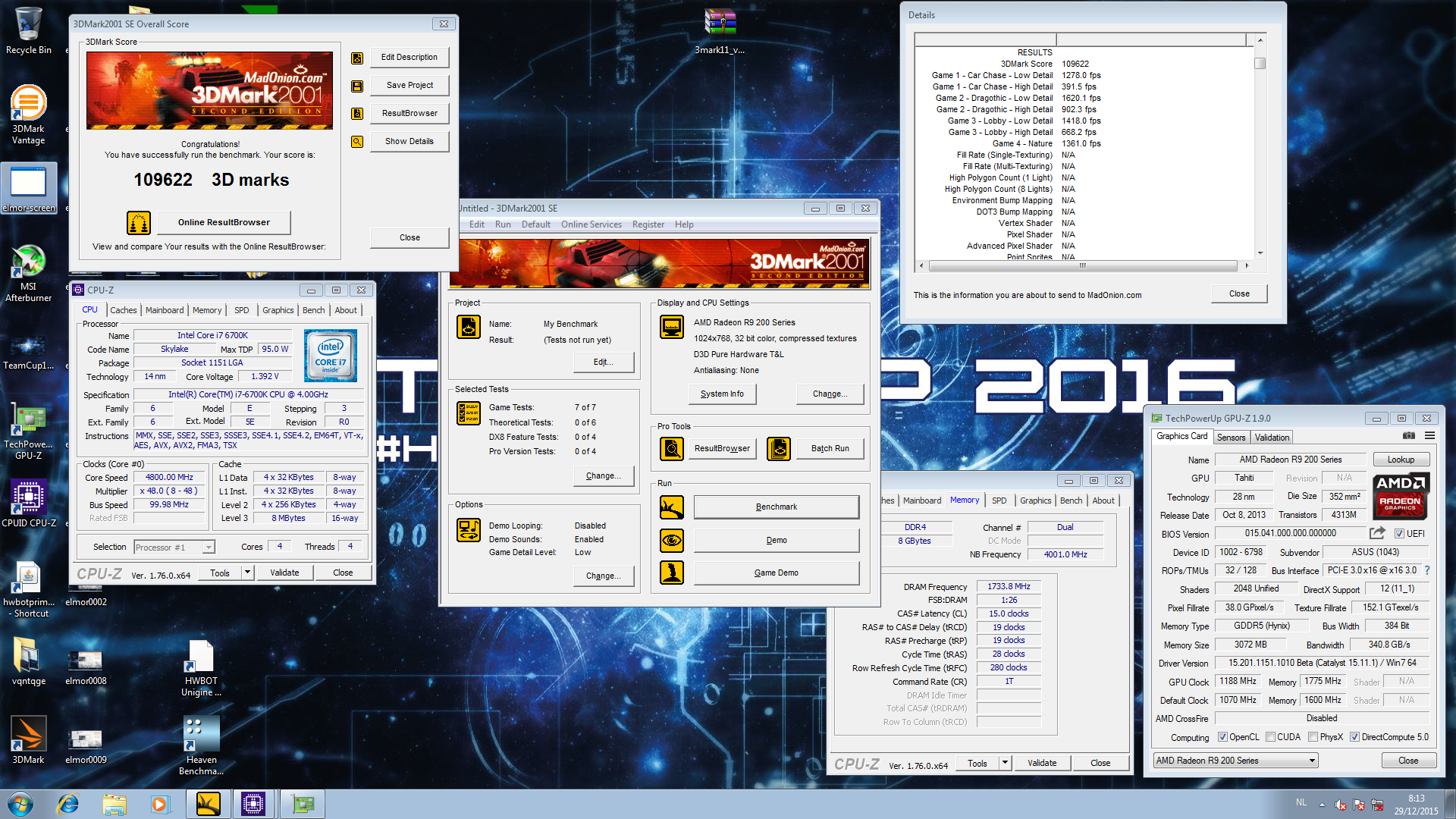This screenshot has width=1456, height=819.
Task: Switch to the Mainboard tab in front CPU-Z
Action: point(165,310)
